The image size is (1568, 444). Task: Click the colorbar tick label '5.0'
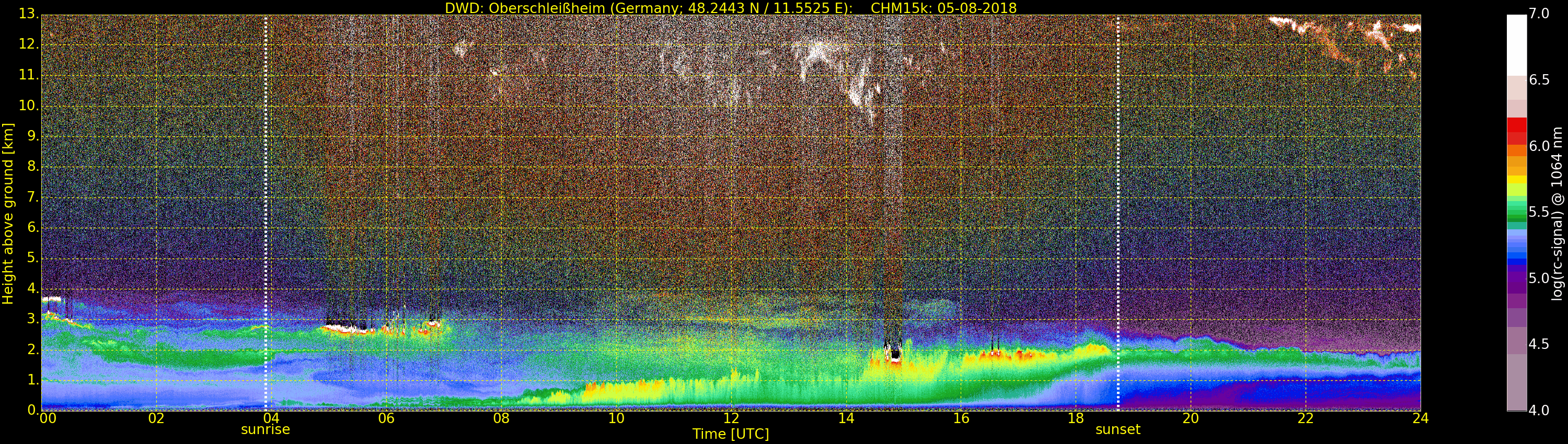point(1539,278)
